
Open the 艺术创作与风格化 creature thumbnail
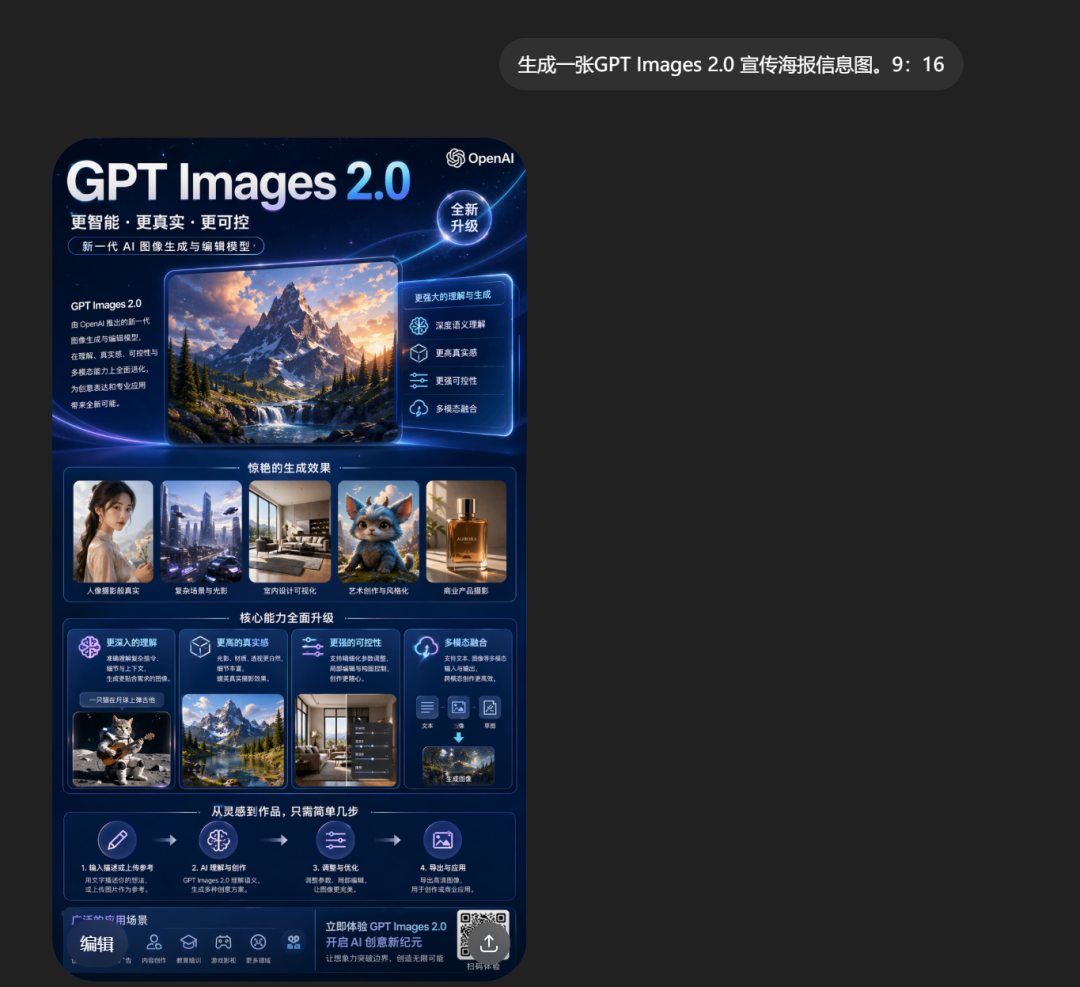click(378, 531)
